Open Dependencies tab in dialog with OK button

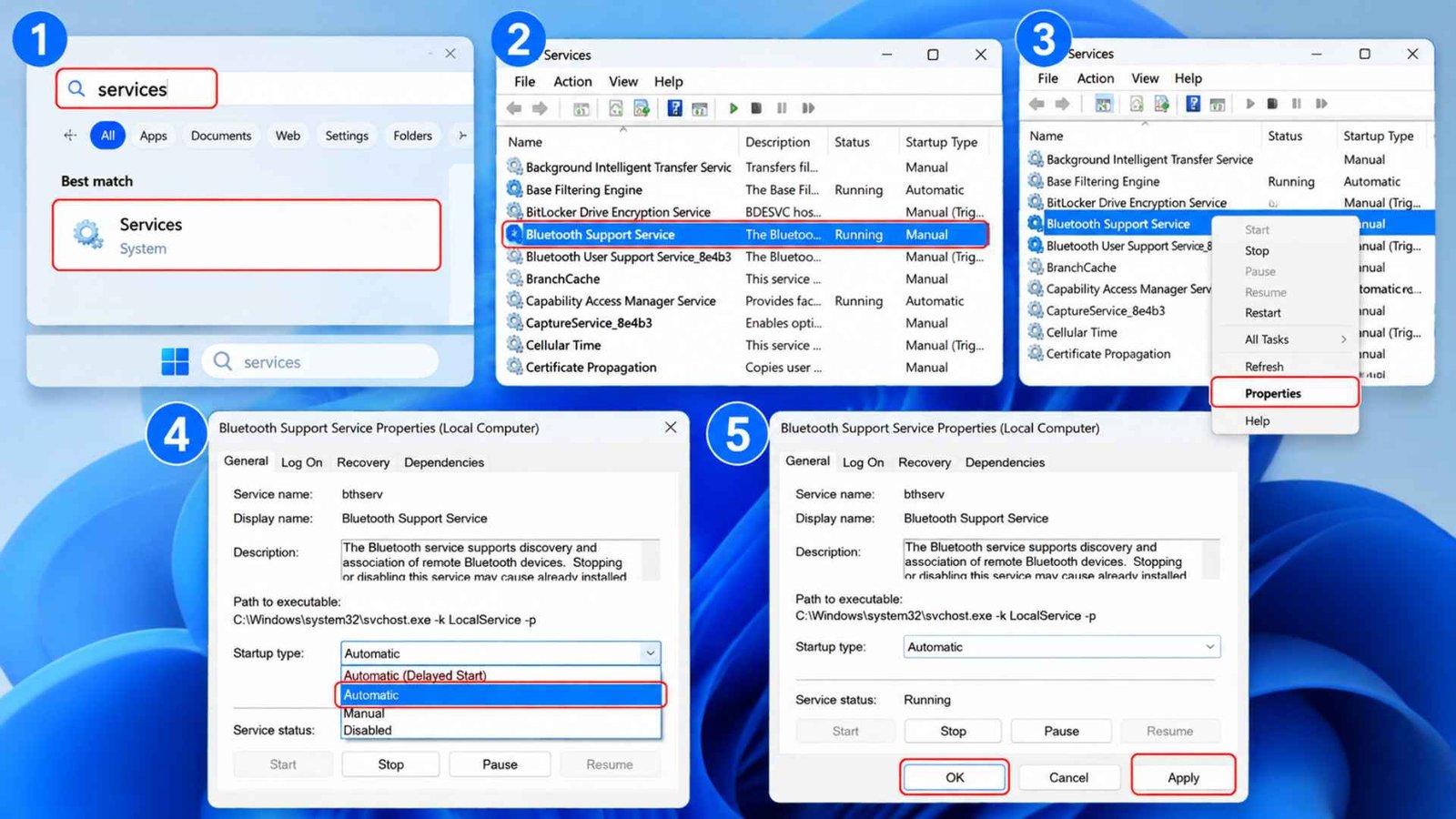[x=1005, y=462]
